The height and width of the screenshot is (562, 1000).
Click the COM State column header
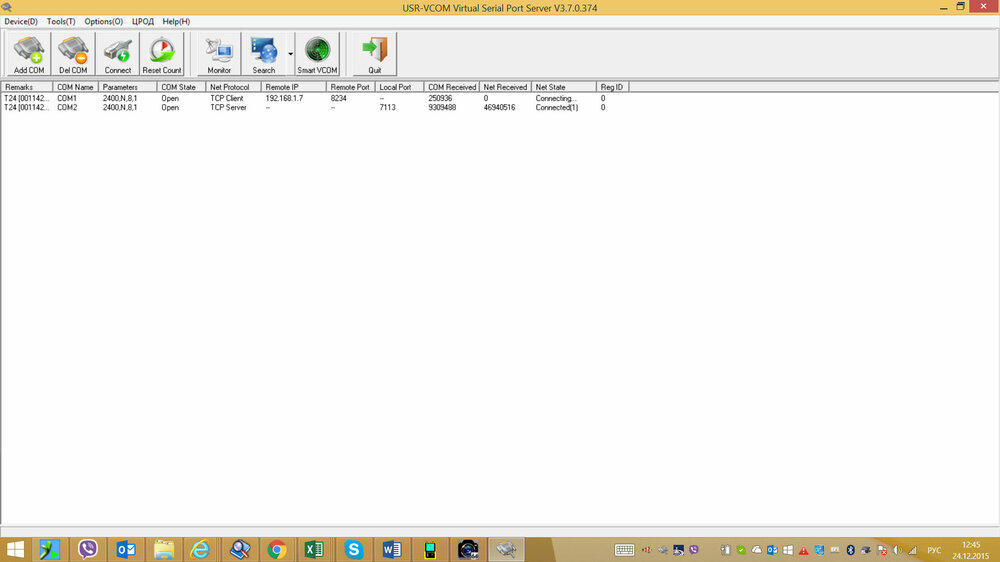(181, 87)
